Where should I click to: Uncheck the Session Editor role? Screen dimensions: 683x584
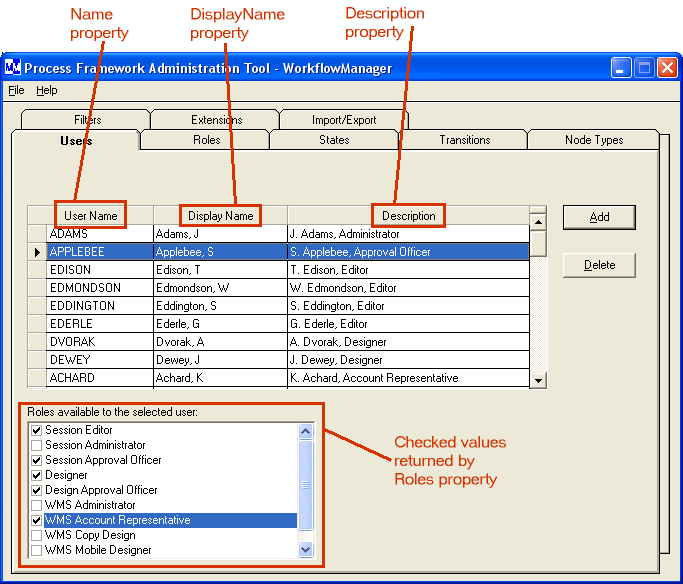click(36, 431)
